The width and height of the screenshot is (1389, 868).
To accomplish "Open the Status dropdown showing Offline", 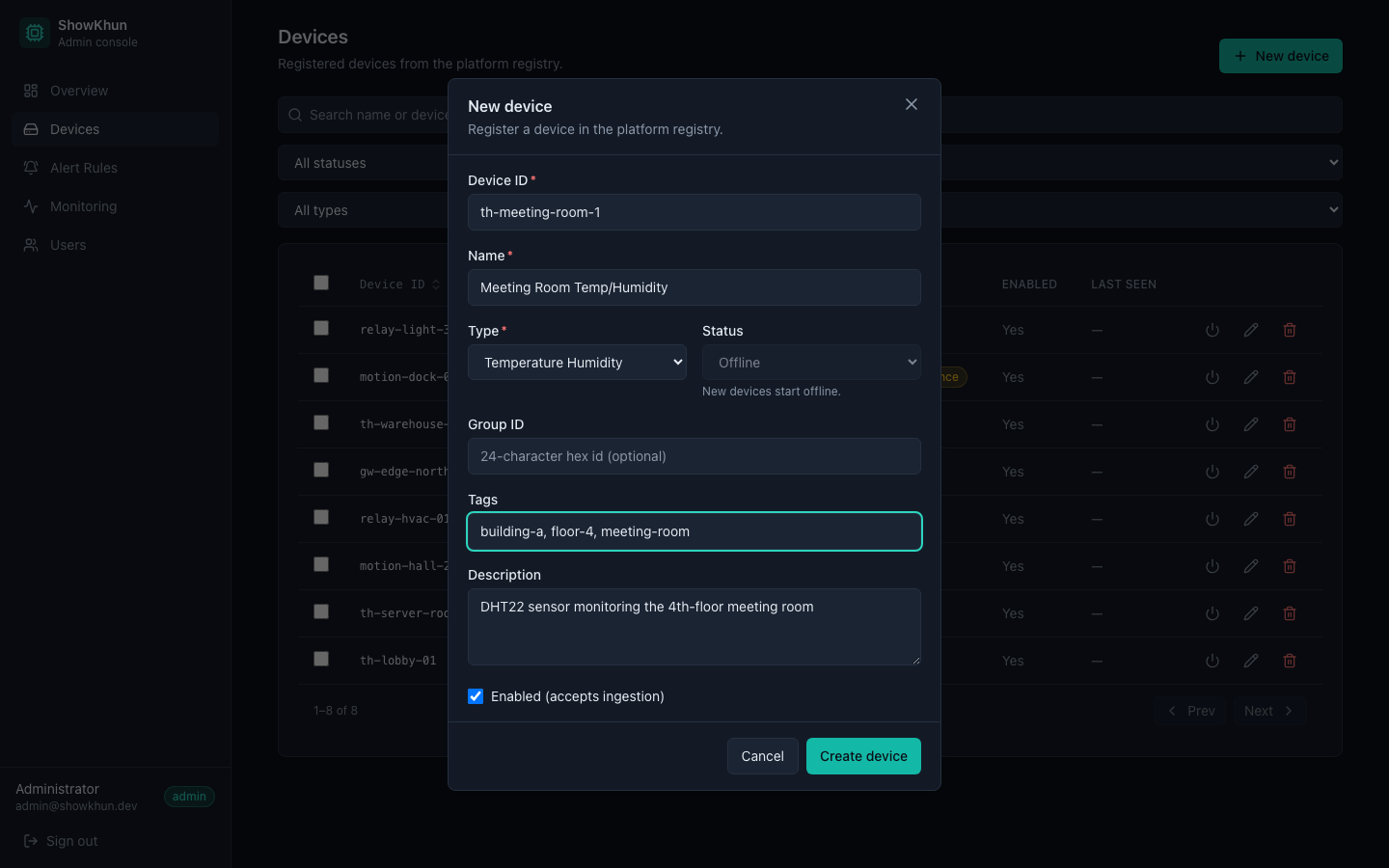I will click(x=811, y=363).
